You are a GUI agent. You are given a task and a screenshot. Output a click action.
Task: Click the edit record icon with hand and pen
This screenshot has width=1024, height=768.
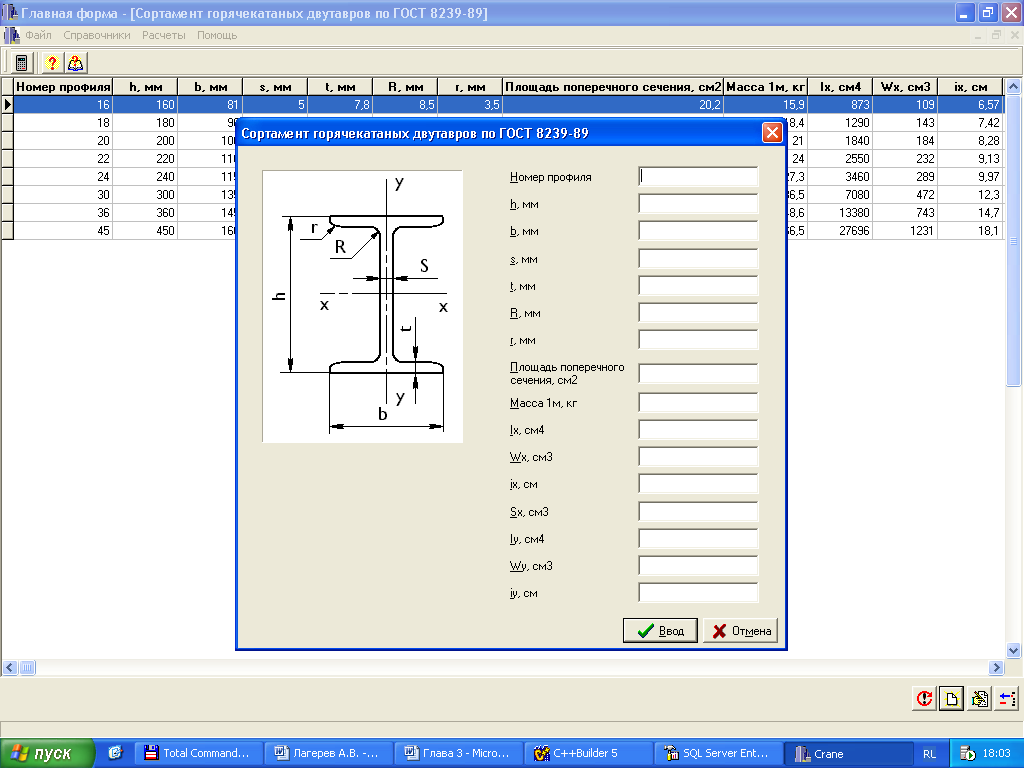979,698
